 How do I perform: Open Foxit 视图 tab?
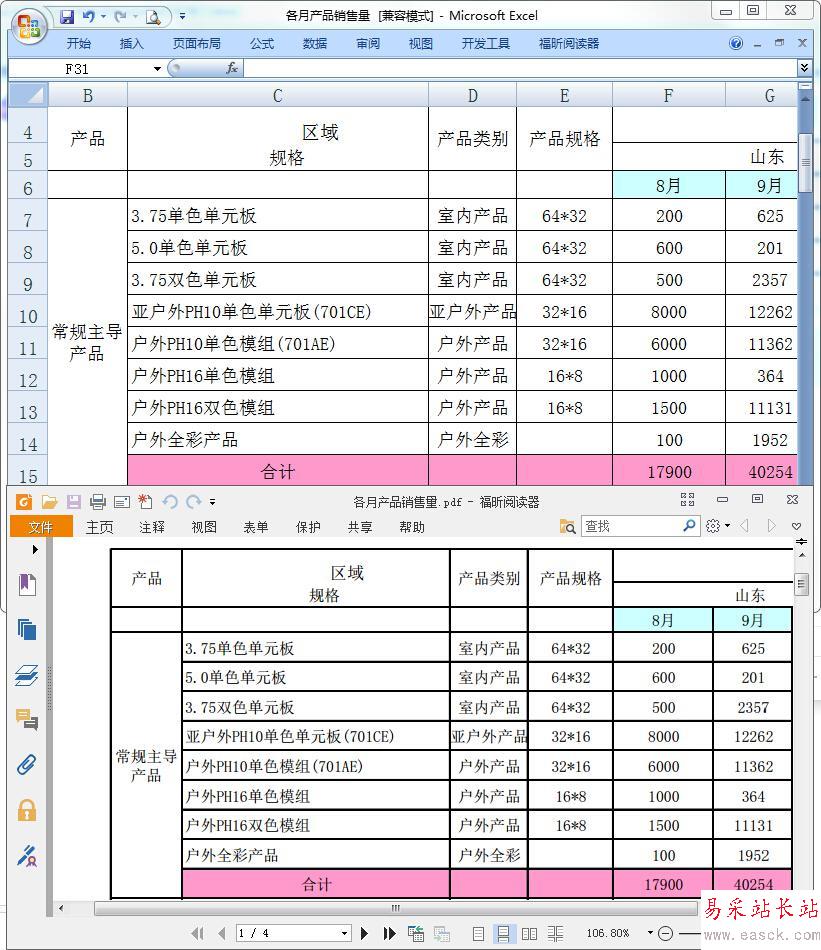click(x=204, y=527)
